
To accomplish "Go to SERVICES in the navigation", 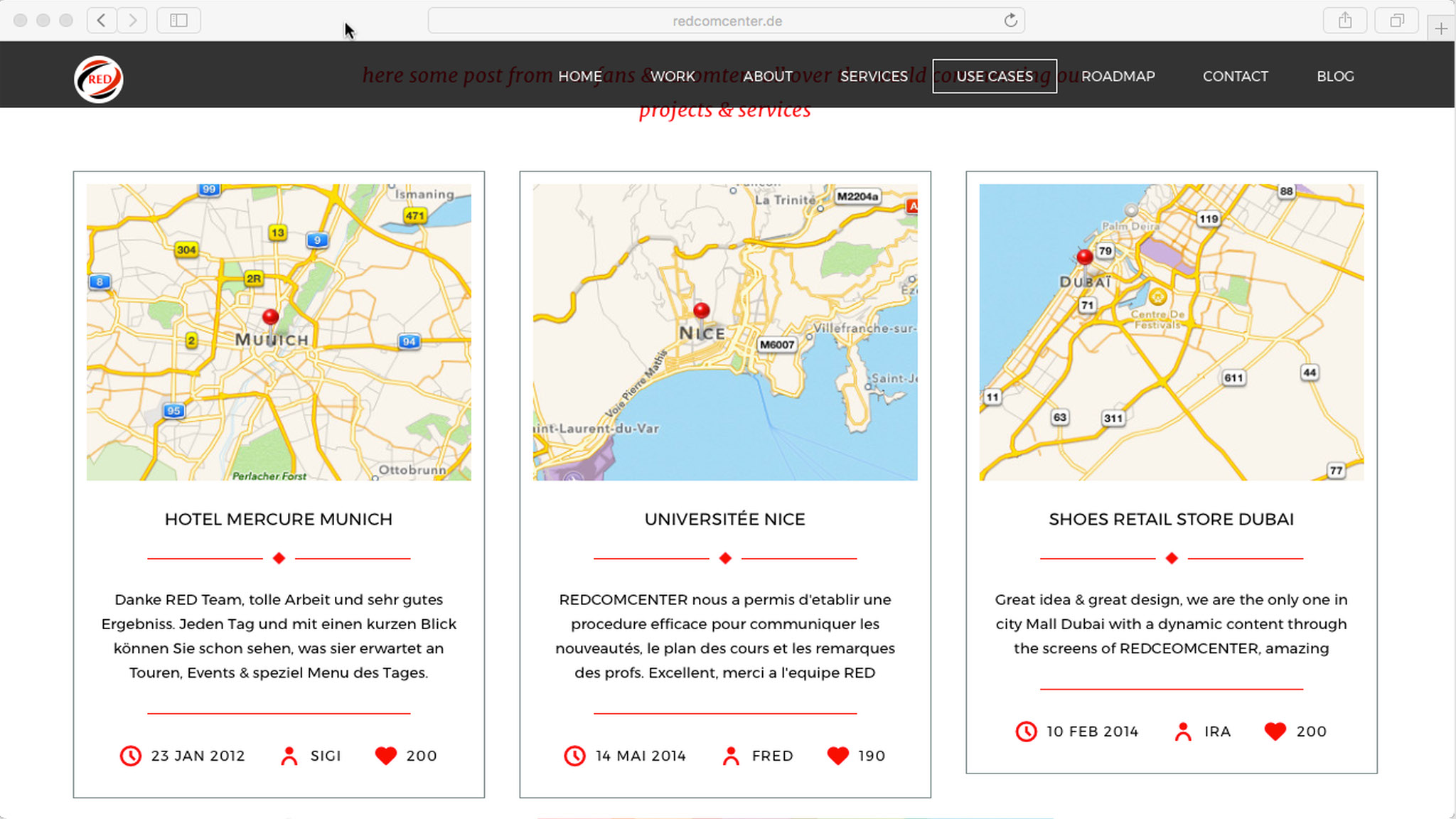I will coord(874,76).
